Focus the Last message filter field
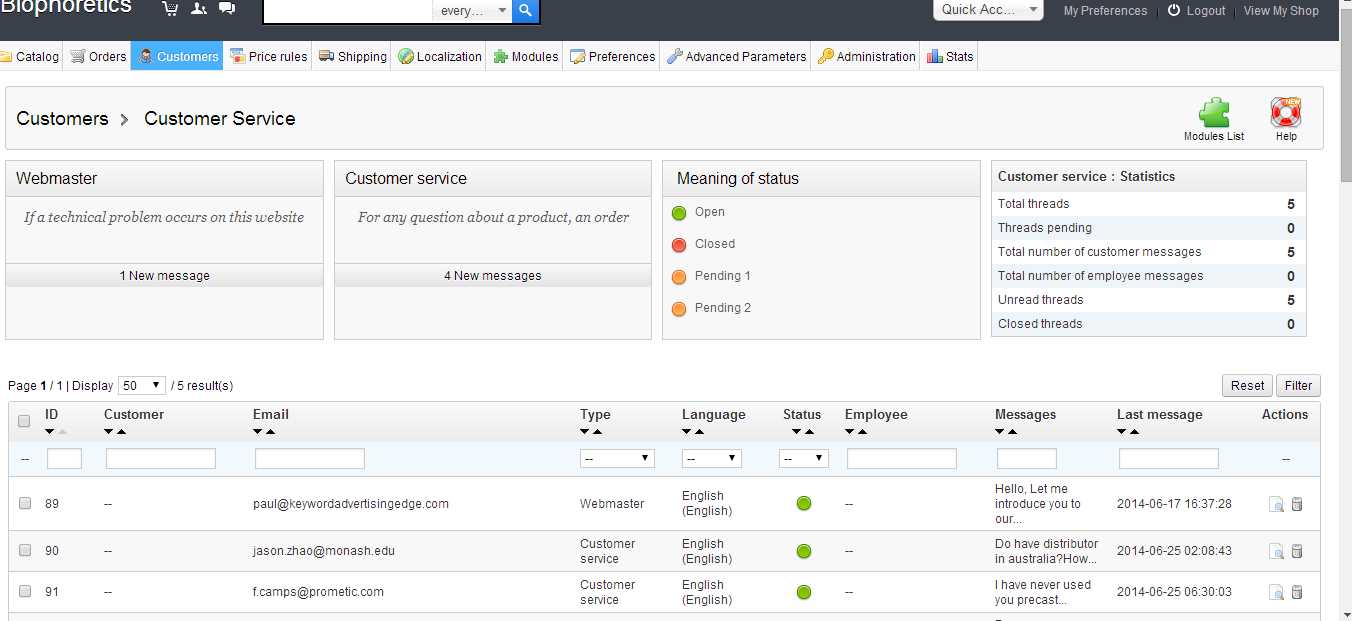This screenshot has width=1352, height=621. 1169,458
